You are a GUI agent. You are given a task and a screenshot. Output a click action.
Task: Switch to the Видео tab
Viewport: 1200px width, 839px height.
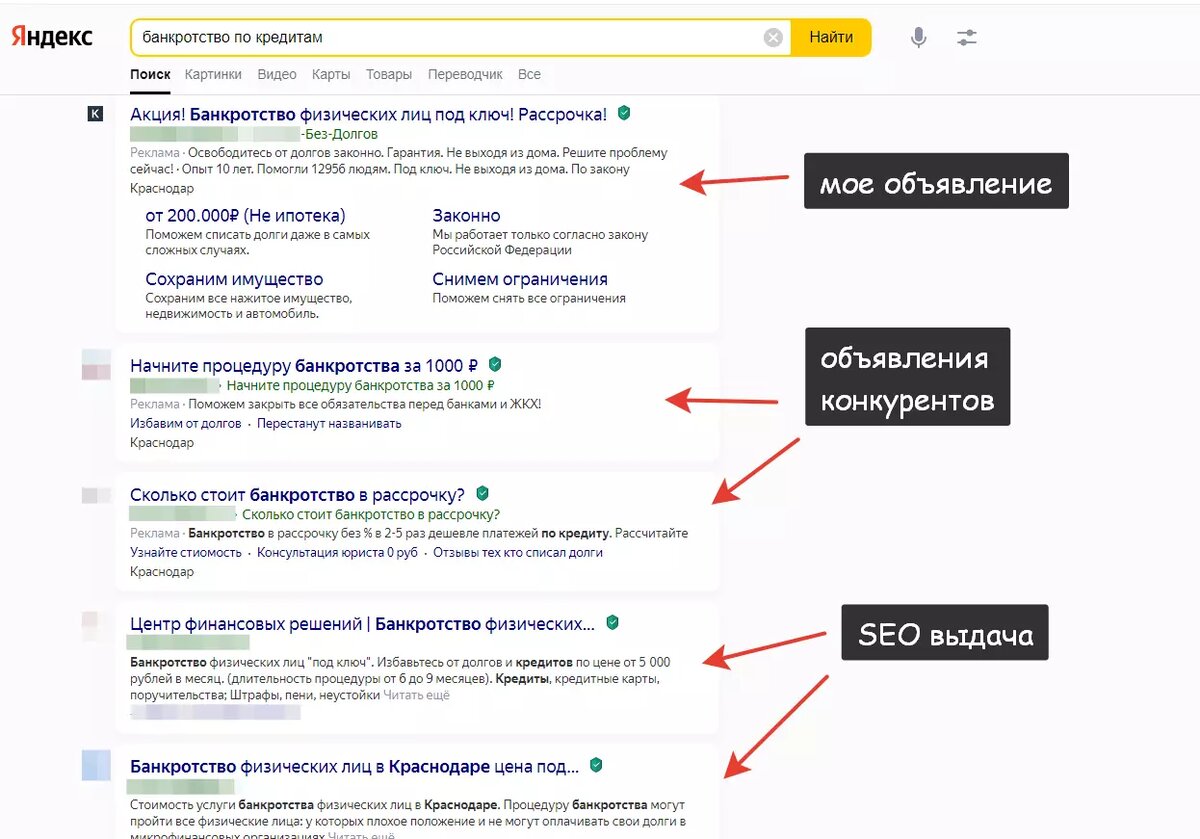coord(277,75)
